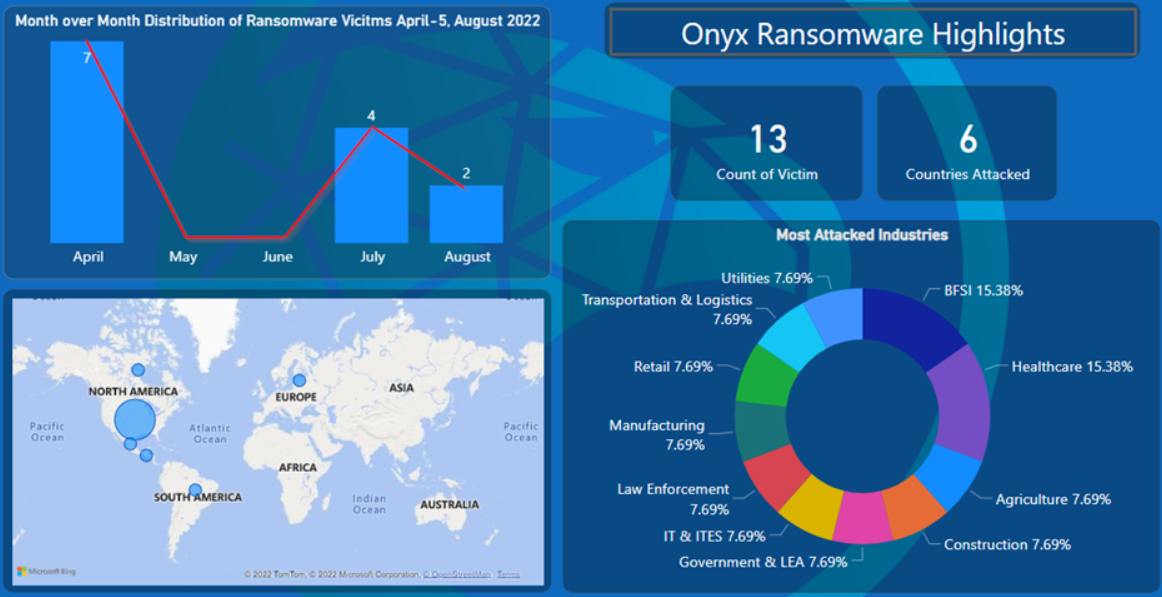Click the Construction 7.69% label
This screenshot has height=597, width=1162.
[1007, 544]
